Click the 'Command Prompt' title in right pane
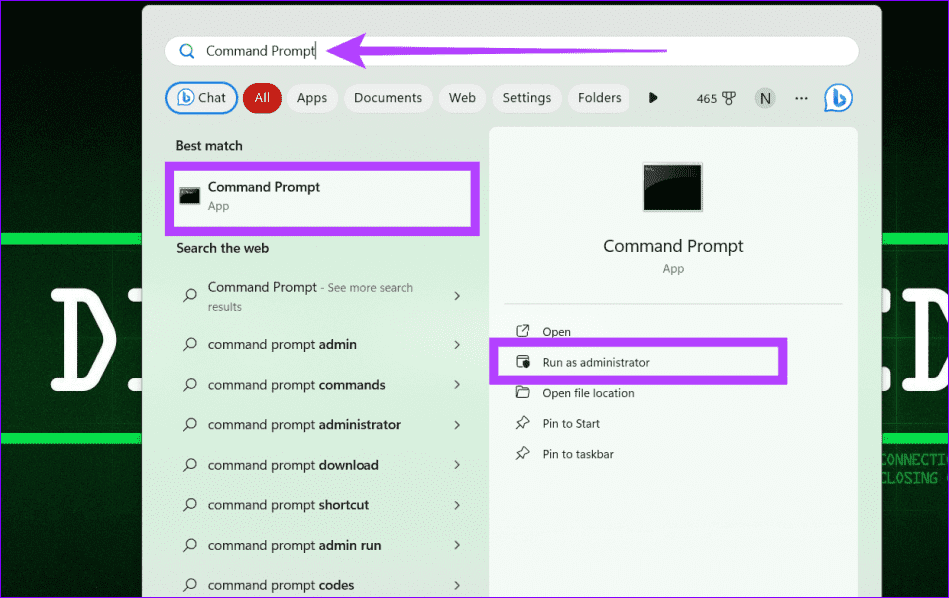 coord(673,246)
